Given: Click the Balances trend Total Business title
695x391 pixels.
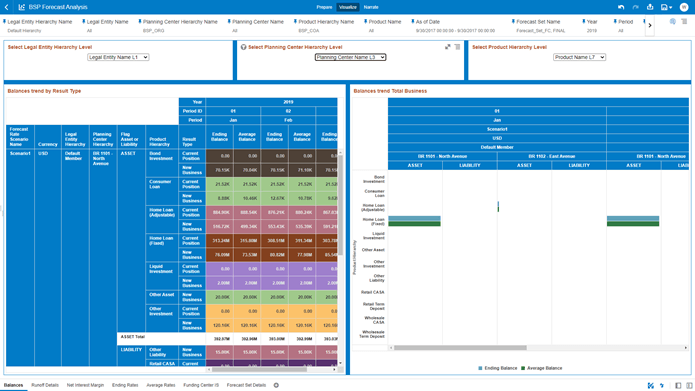Looking at the screenshot, I should 390,91.
